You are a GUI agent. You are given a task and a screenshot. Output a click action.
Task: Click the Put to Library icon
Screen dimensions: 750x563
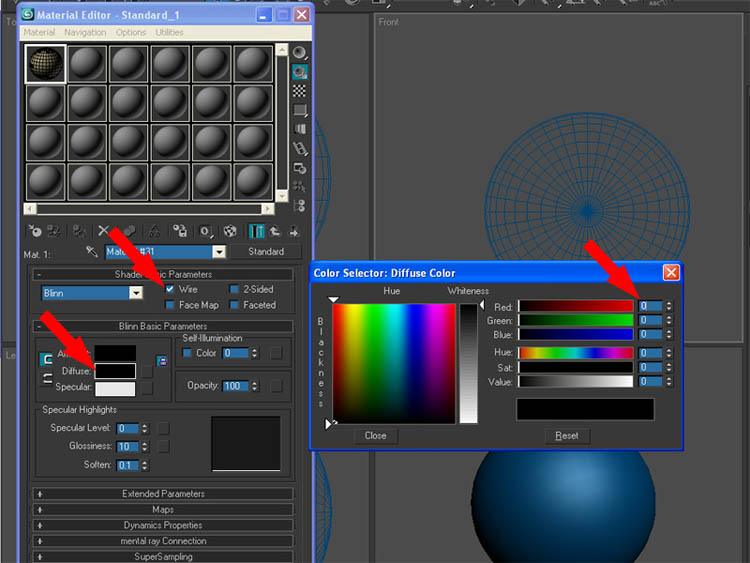point(180,231)
